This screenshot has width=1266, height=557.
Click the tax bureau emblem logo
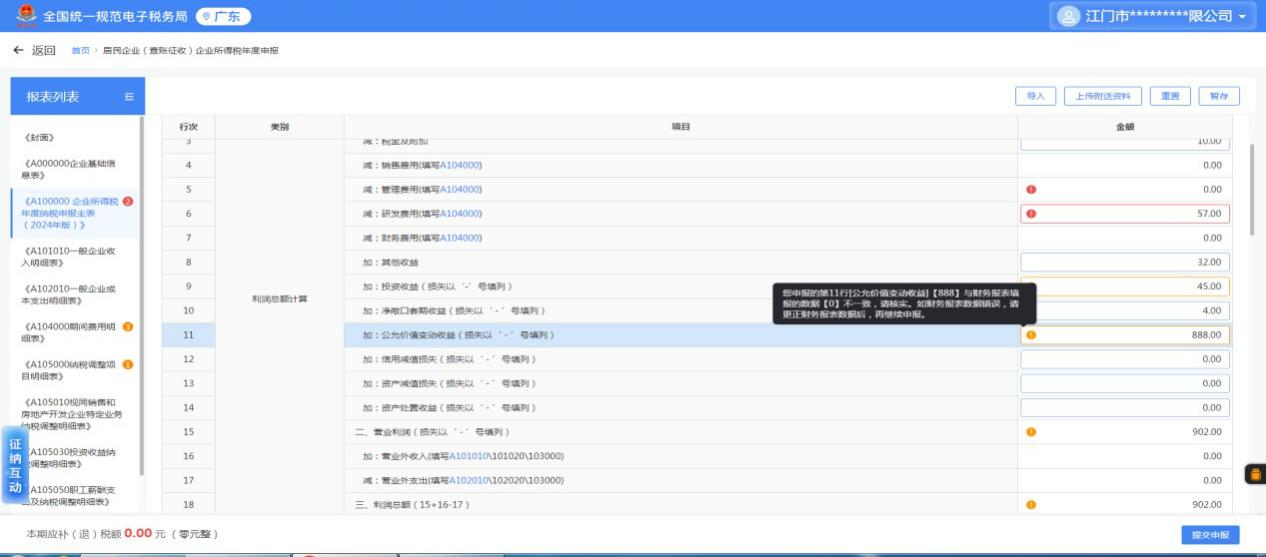25,16
